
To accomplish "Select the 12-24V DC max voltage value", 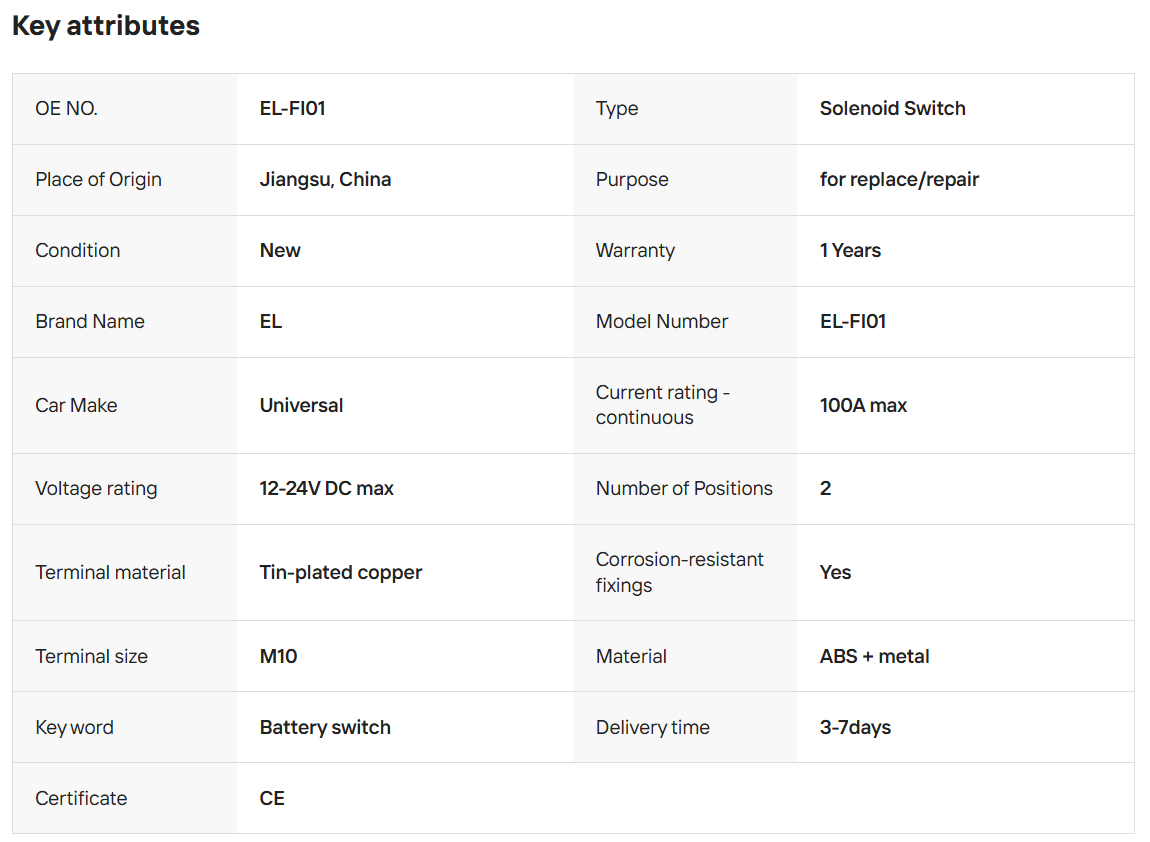I will 326,489.
